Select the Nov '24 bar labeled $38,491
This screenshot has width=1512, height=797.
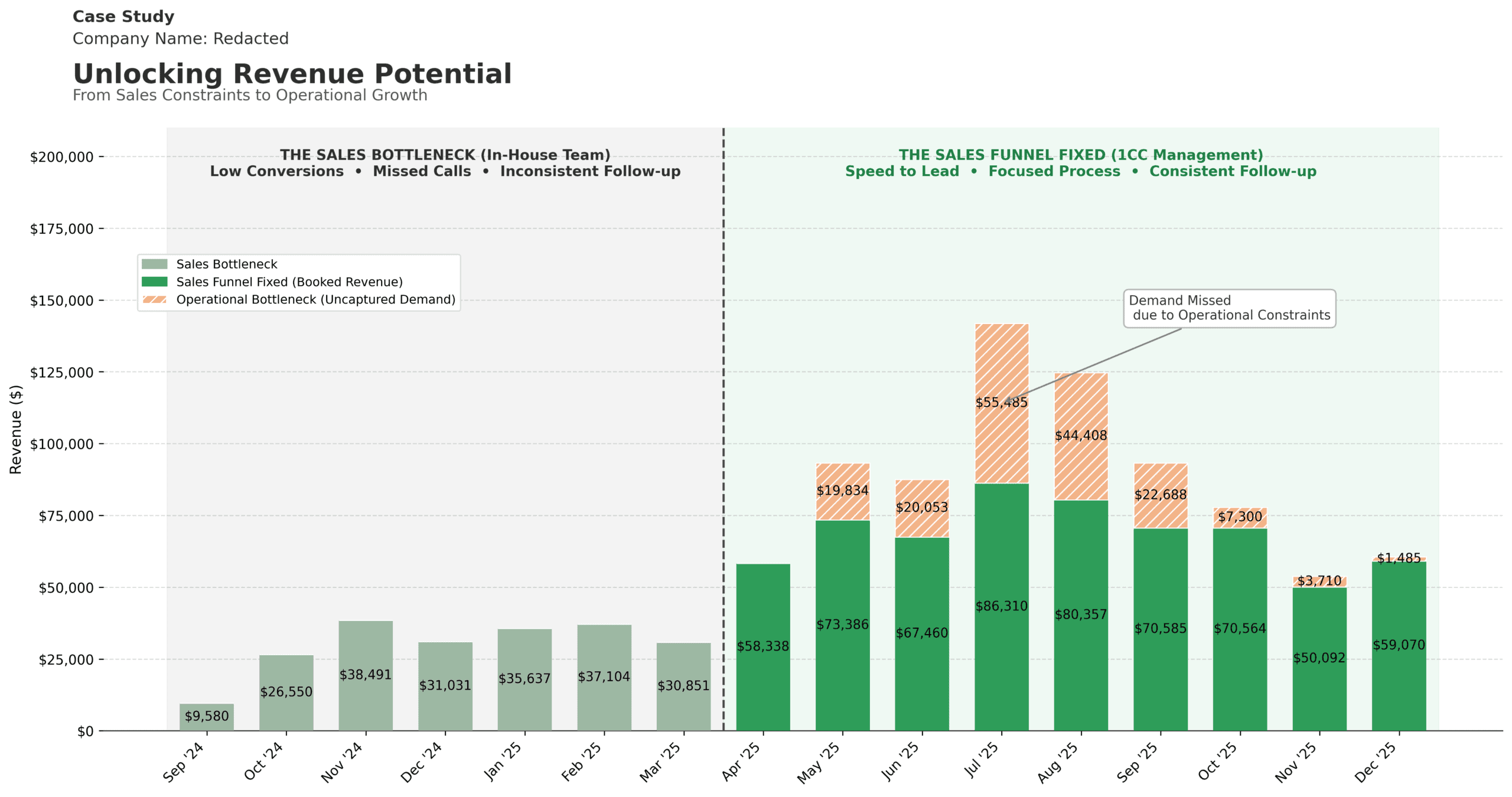point(366,675)
